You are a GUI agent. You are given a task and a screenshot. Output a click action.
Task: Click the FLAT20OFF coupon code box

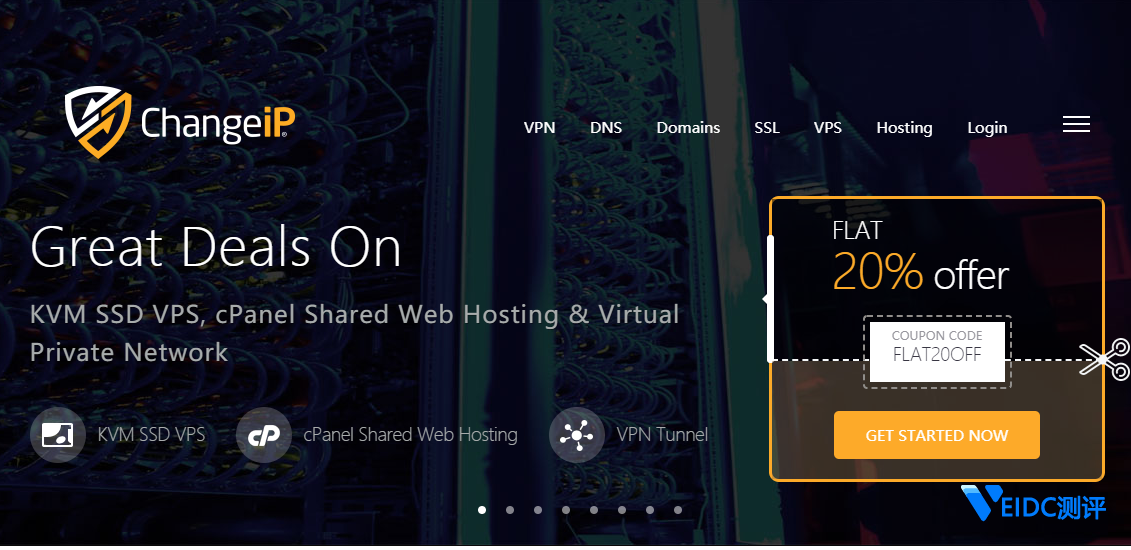coord(937,352)
